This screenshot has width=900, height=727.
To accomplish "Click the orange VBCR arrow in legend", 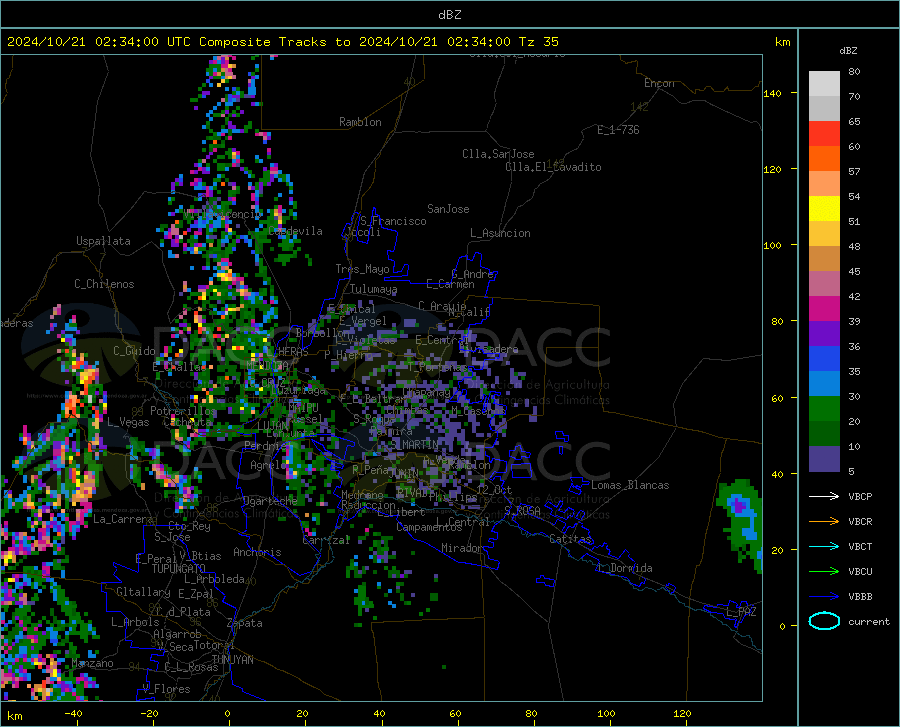I will pos(824,522).
